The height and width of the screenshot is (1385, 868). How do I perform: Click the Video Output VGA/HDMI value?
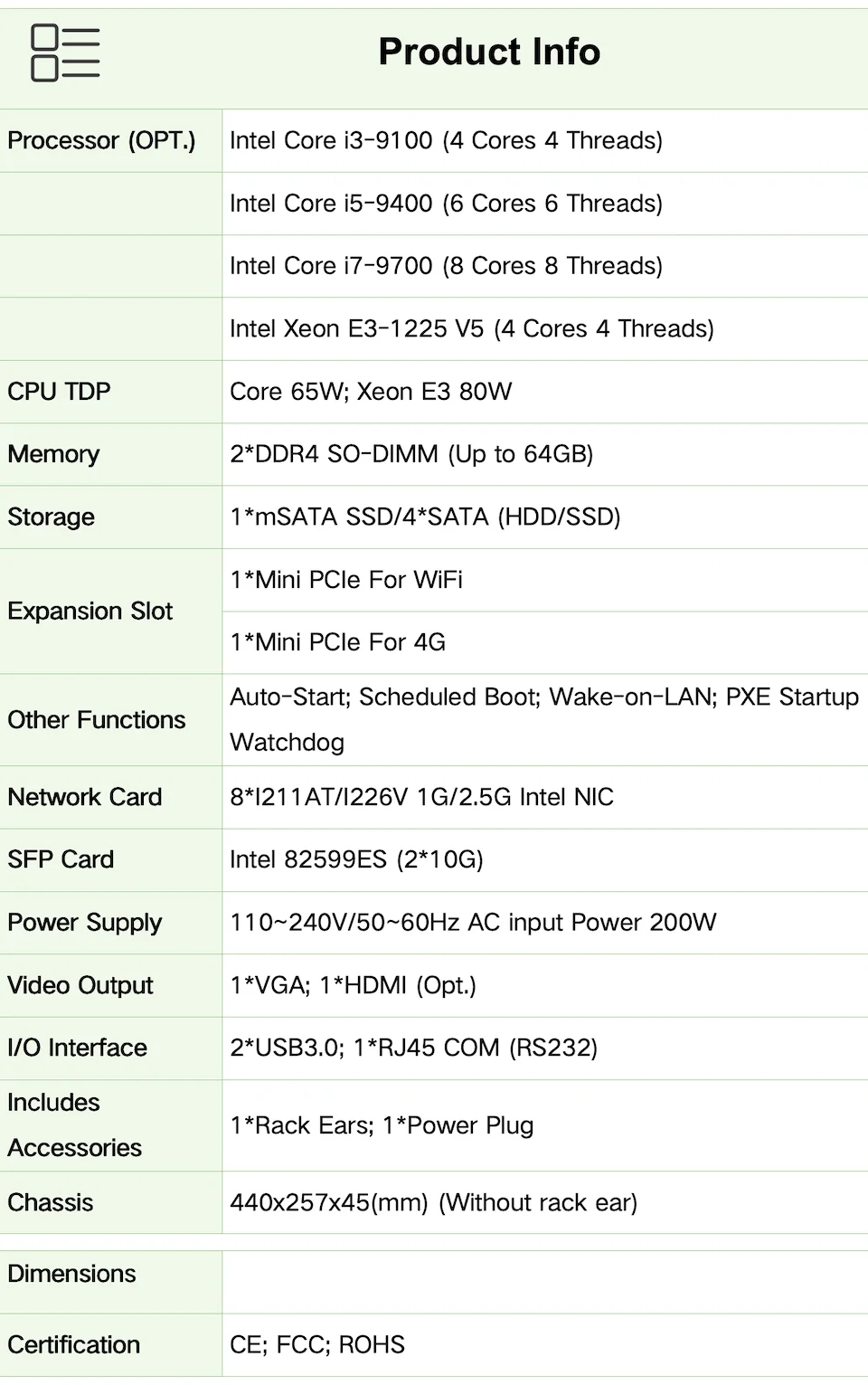[353, 985]
